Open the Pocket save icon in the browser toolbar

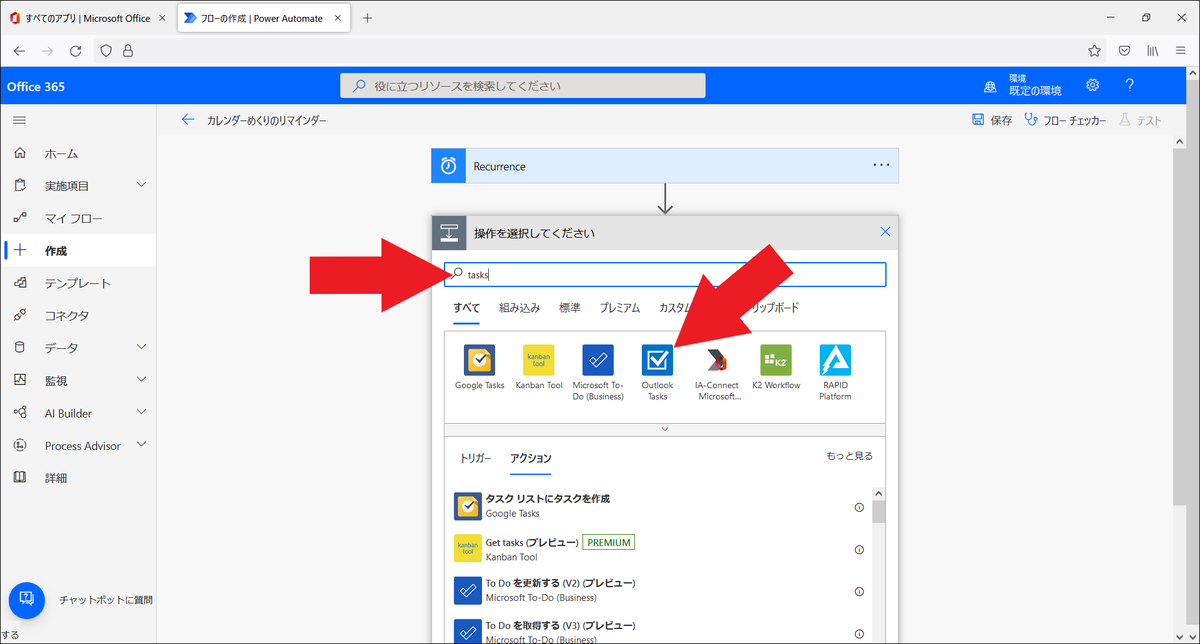1124,51
